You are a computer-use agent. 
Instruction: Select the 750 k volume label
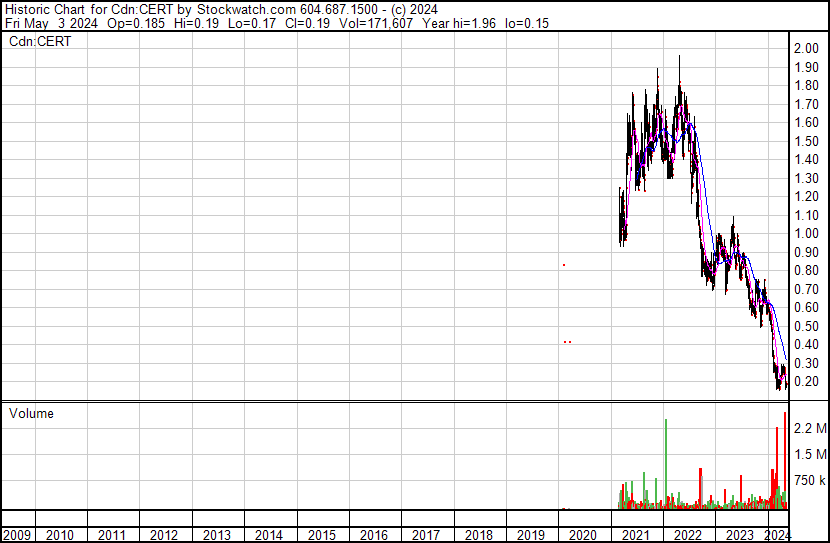810,481
